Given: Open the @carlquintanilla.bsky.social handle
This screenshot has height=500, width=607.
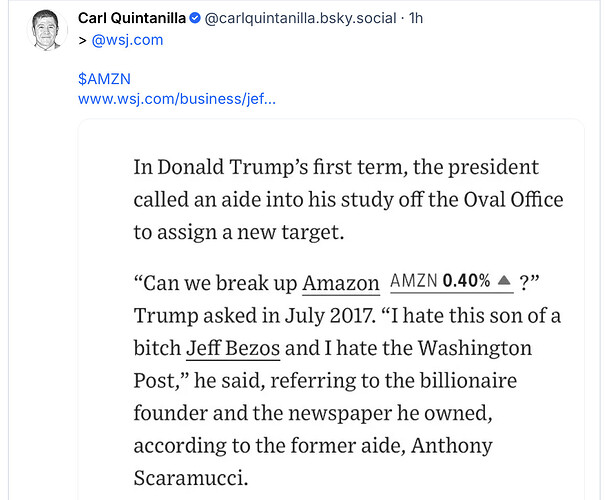Looking at the screenshot, I should (x=300, y=18).
